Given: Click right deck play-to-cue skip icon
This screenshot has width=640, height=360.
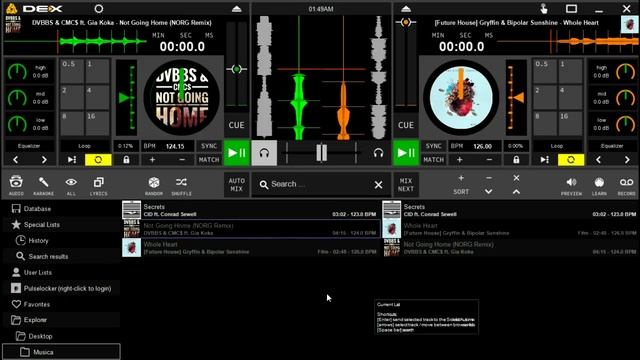Looking at the screenshot, I should pyautogui.click(x=544, y=160).
